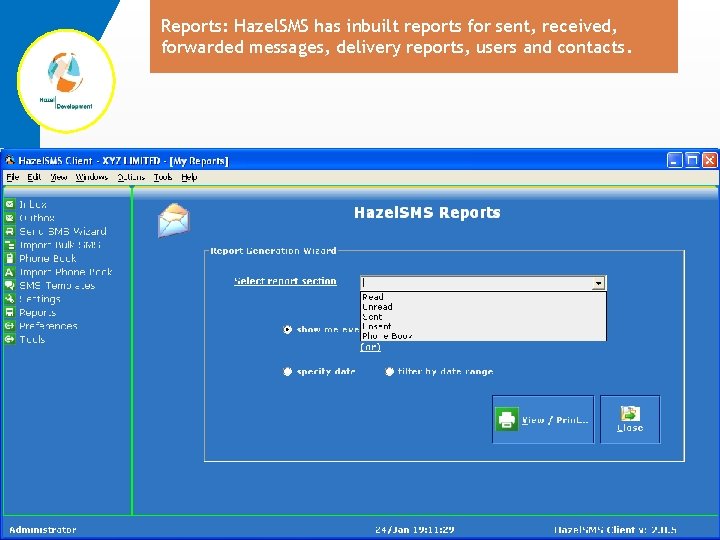Image resolution: width=720 pixels, height=540 pixels.
Task: Choose 'Sent' from the report list
Action: point(483,316)
